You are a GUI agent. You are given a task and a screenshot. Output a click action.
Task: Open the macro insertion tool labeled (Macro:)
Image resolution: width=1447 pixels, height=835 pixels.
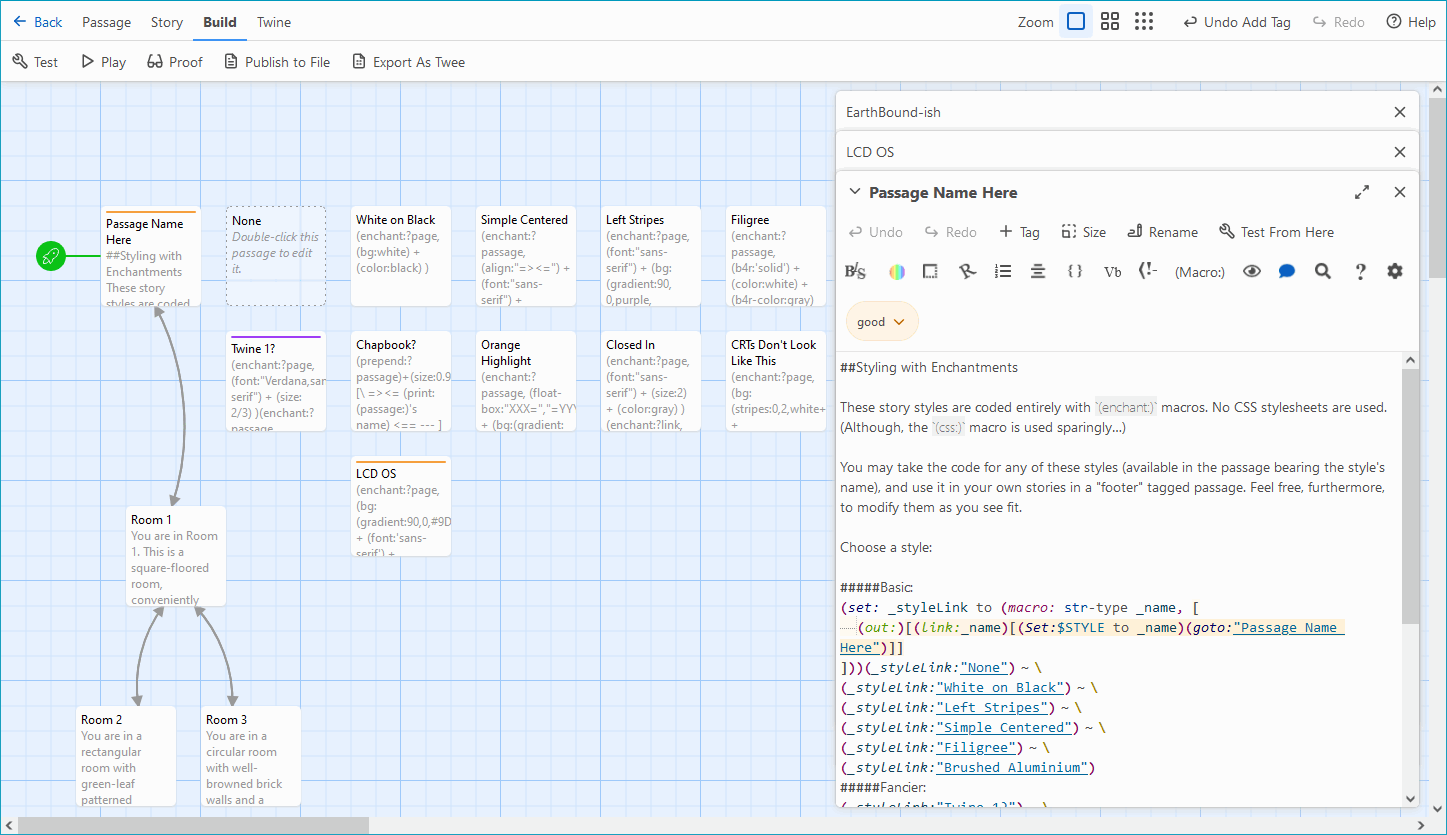click(x=1199, y=271)
